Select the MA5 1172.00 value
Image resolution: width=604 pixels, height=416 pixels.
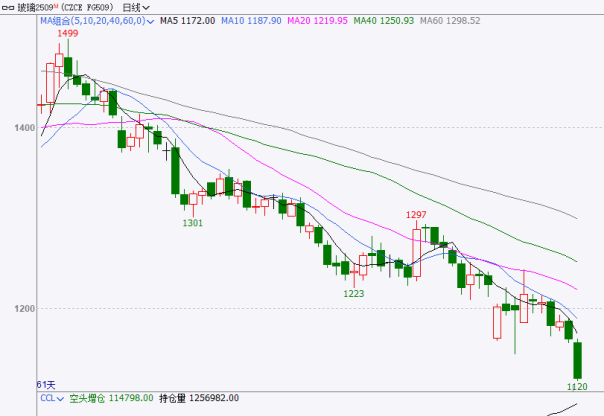coord(188,21)
